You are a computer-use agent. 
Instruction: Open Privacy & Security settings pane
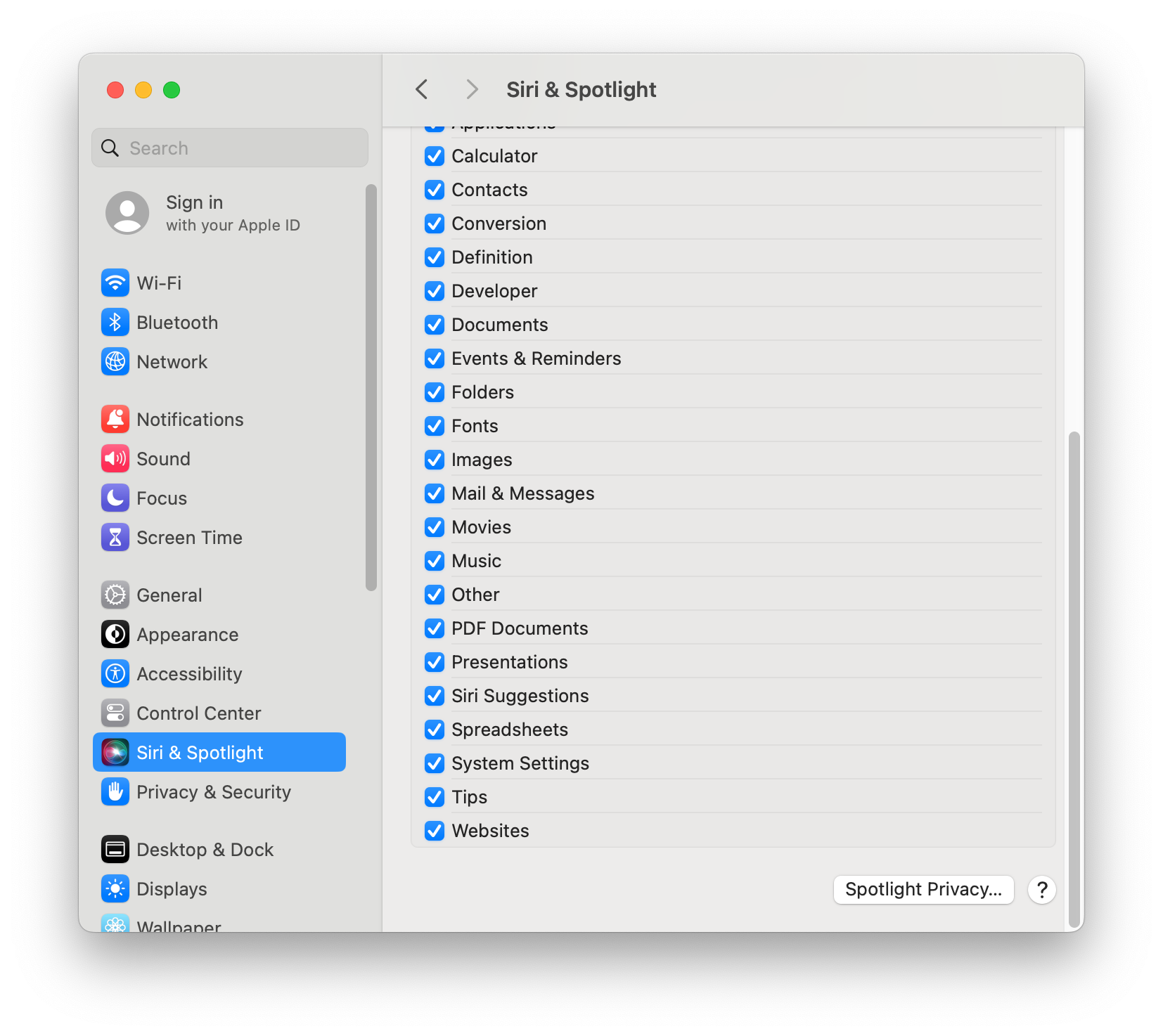(213, 792)
